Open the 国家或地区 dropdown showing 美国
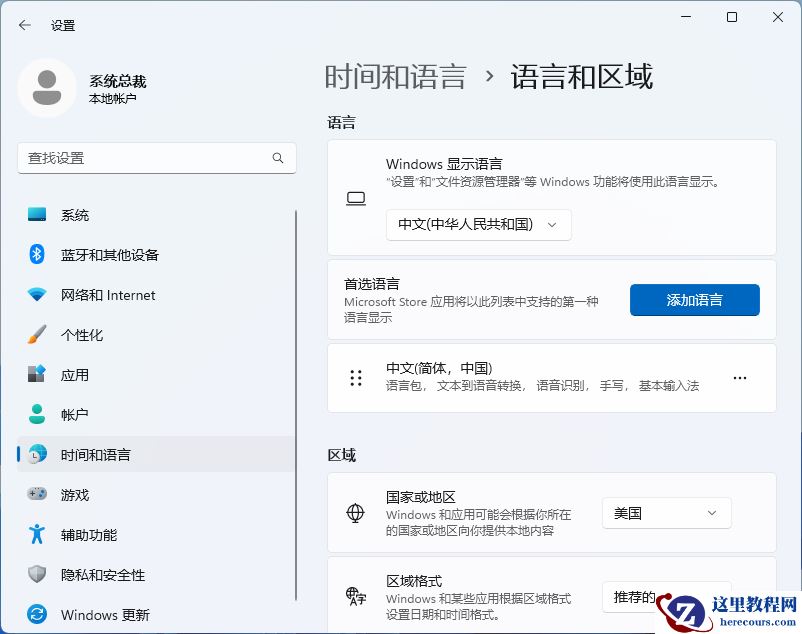 666,512
